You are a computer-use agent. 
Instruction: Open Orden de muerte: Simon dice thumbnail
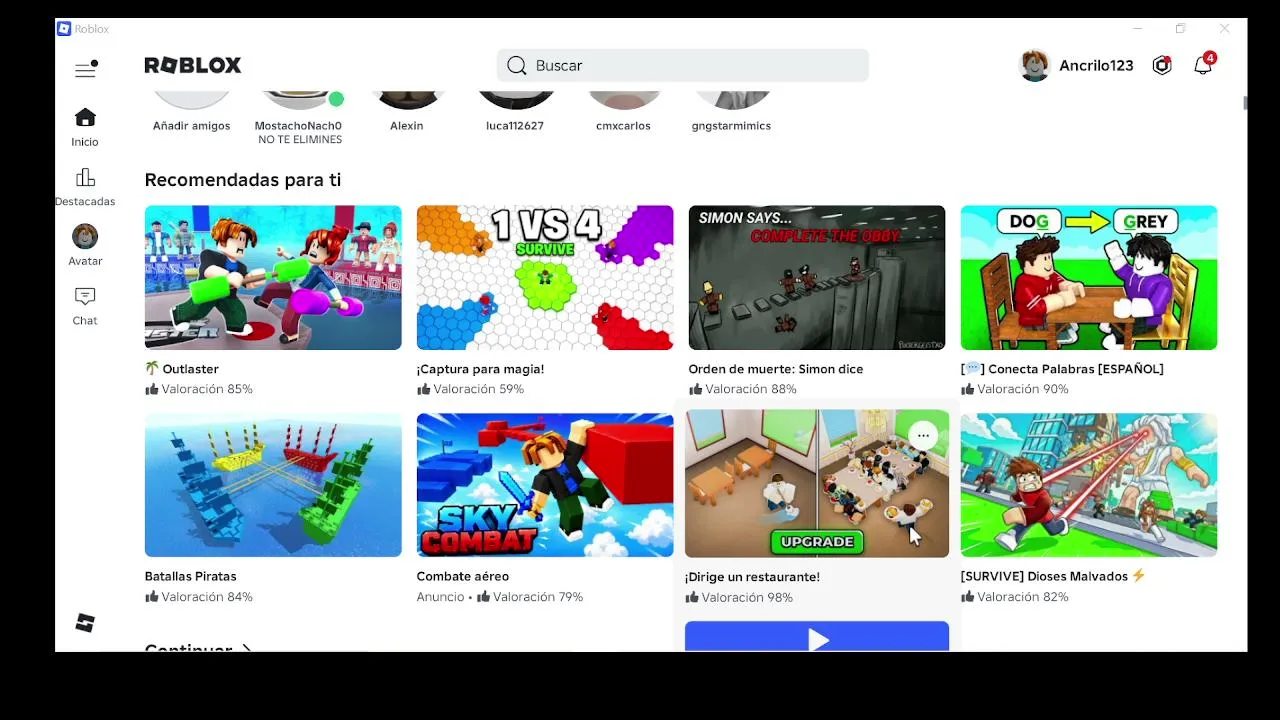coord(817,278)
